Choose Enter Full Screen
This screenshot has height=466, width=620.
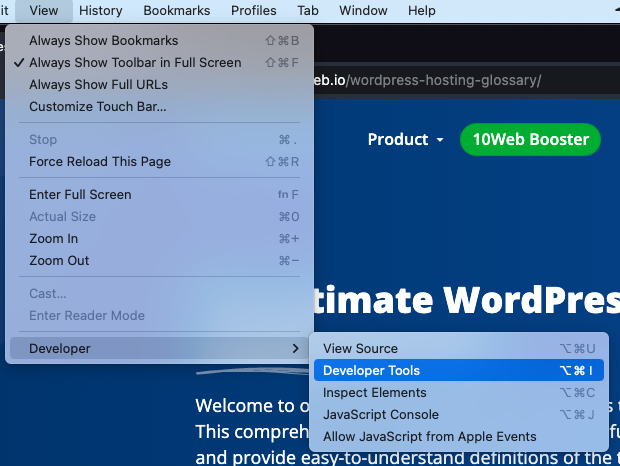point(80,195)
